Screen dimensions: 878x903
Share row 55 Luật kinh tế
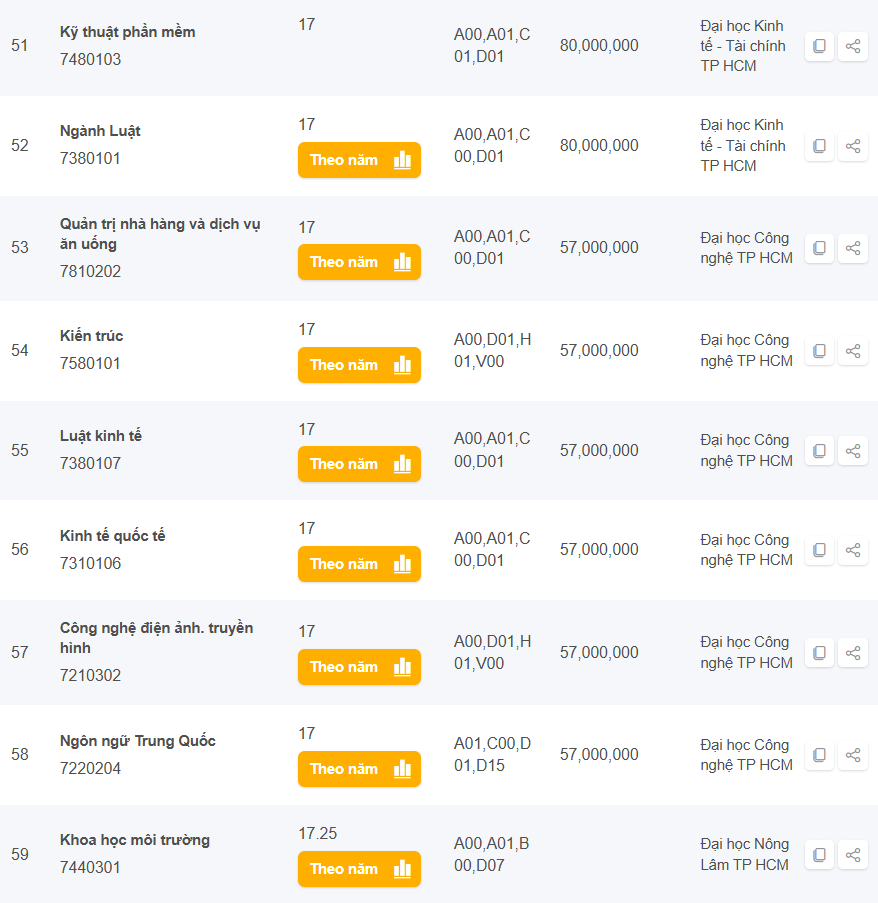point(853,451)
